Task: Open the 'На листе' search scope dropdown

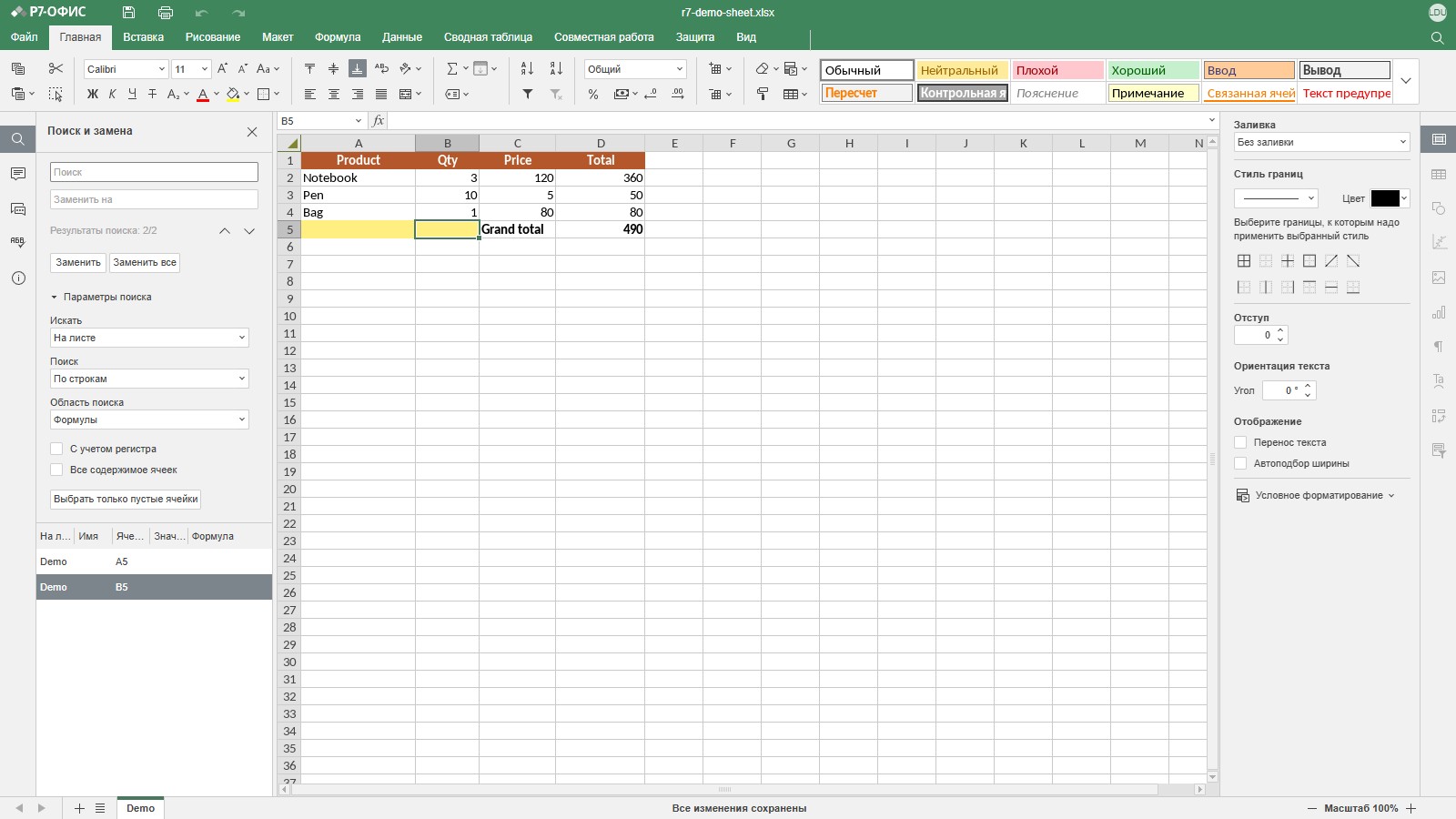Action: (x=149, y=338)
